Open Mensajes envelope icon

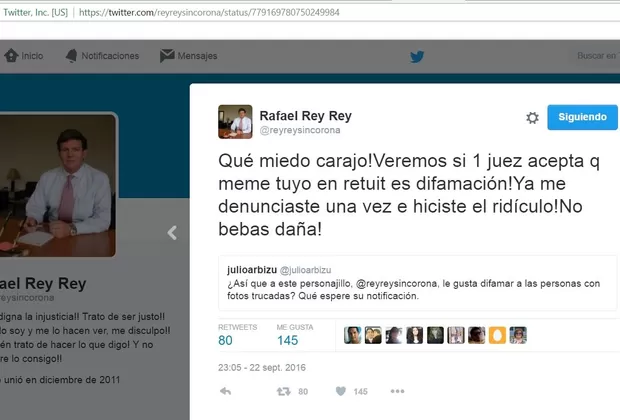coord(167,56)
